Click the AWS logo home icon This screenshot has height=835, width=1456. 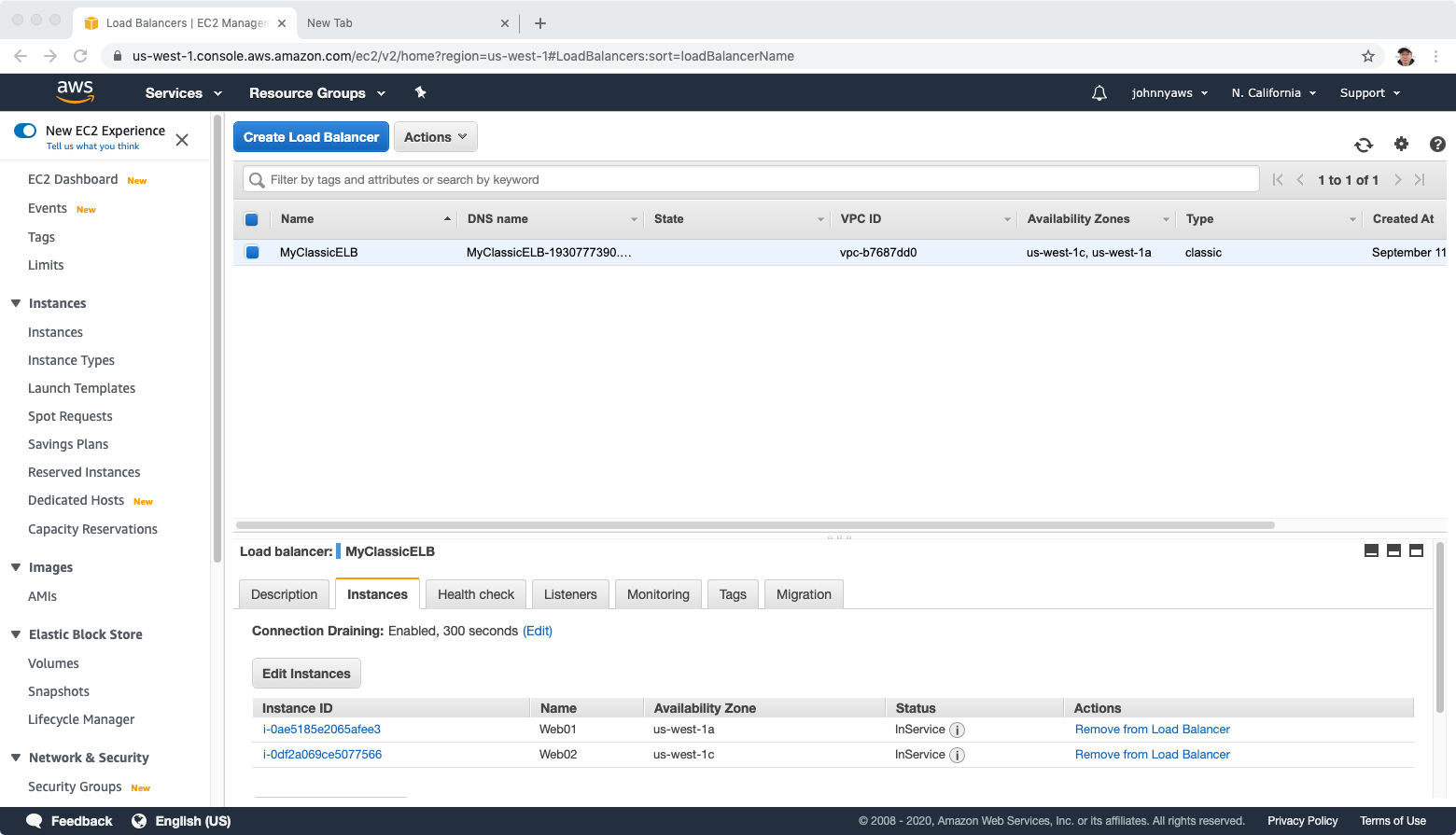[x=75, y=91]
